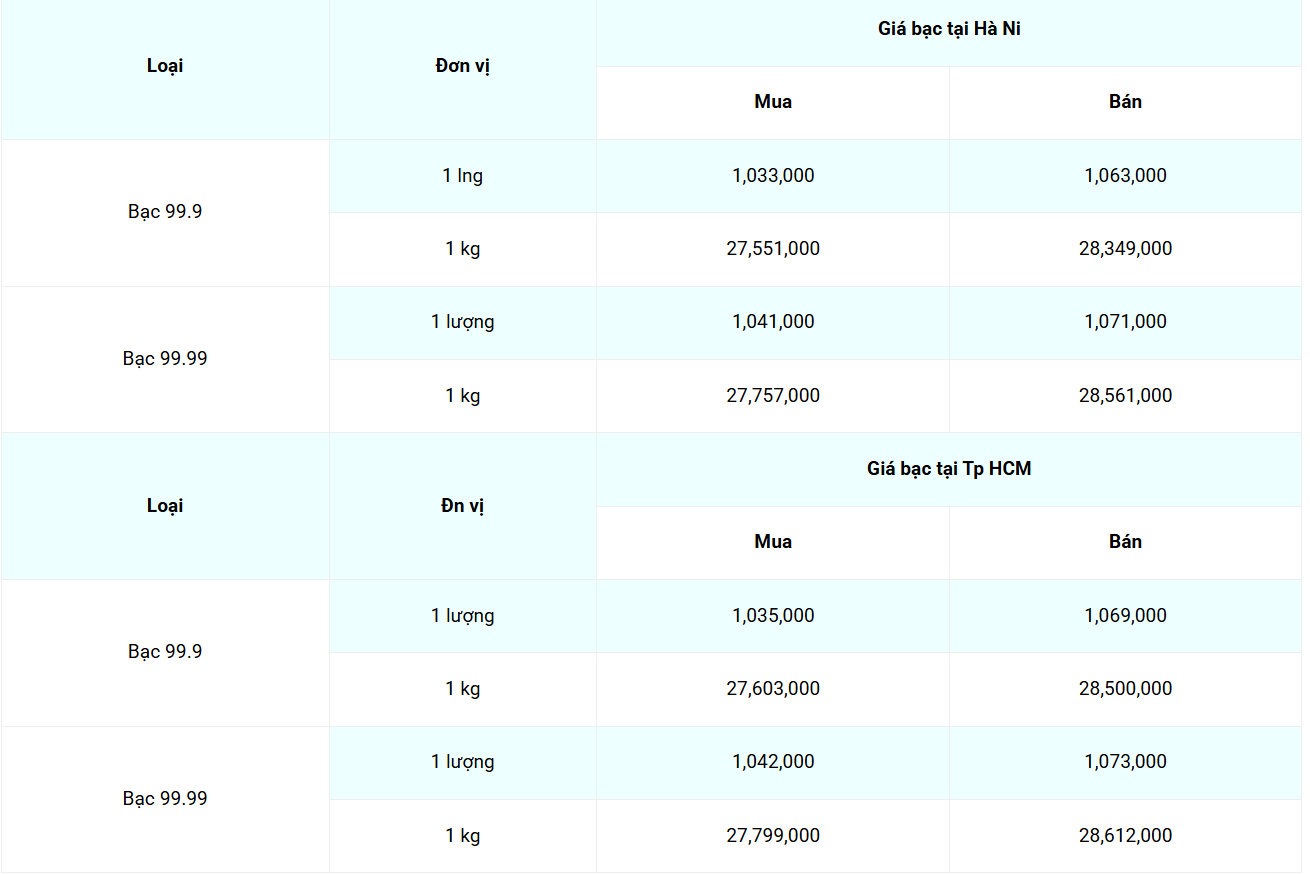Click the 1,073,000 sell price
Screen dimensions: 1310x874
pyautogui.click(x=1125, y=762)
